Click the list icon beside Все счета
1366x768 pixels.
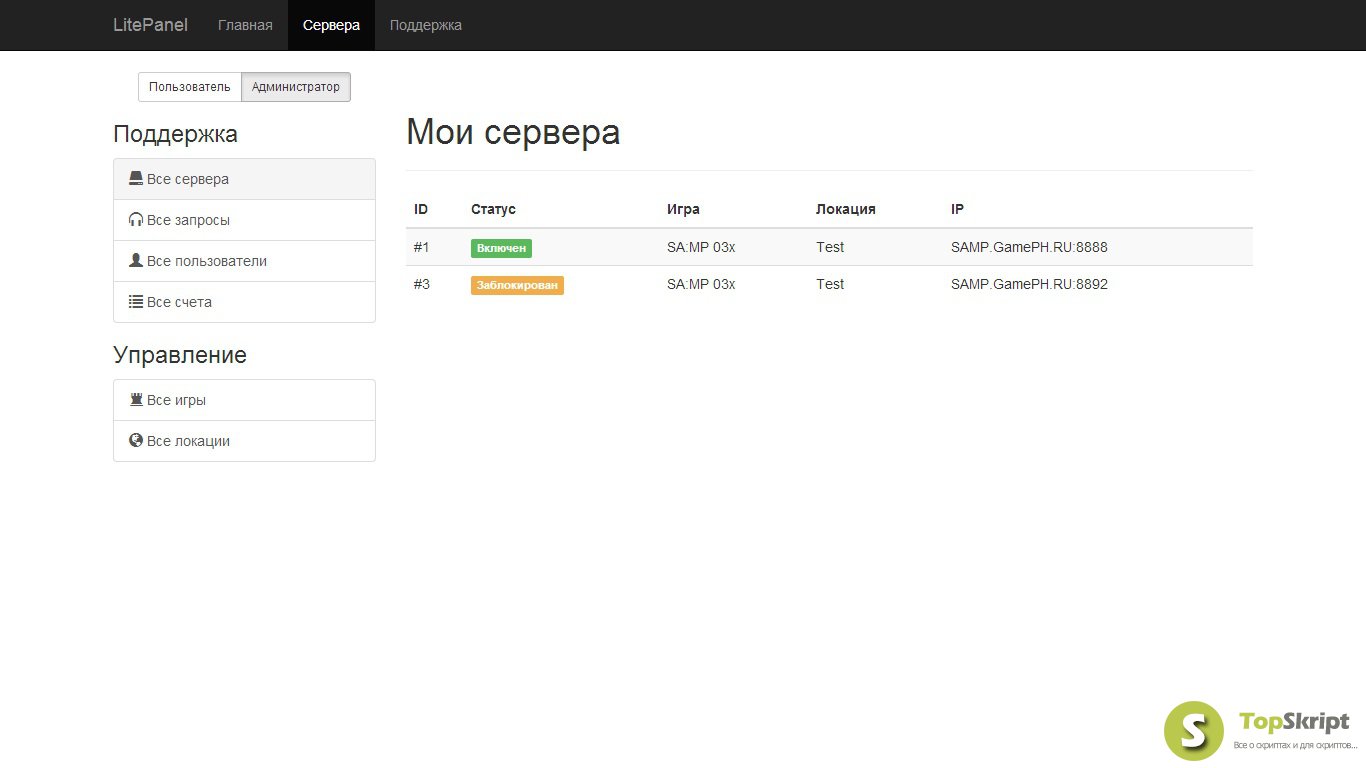tap(136, 302)
